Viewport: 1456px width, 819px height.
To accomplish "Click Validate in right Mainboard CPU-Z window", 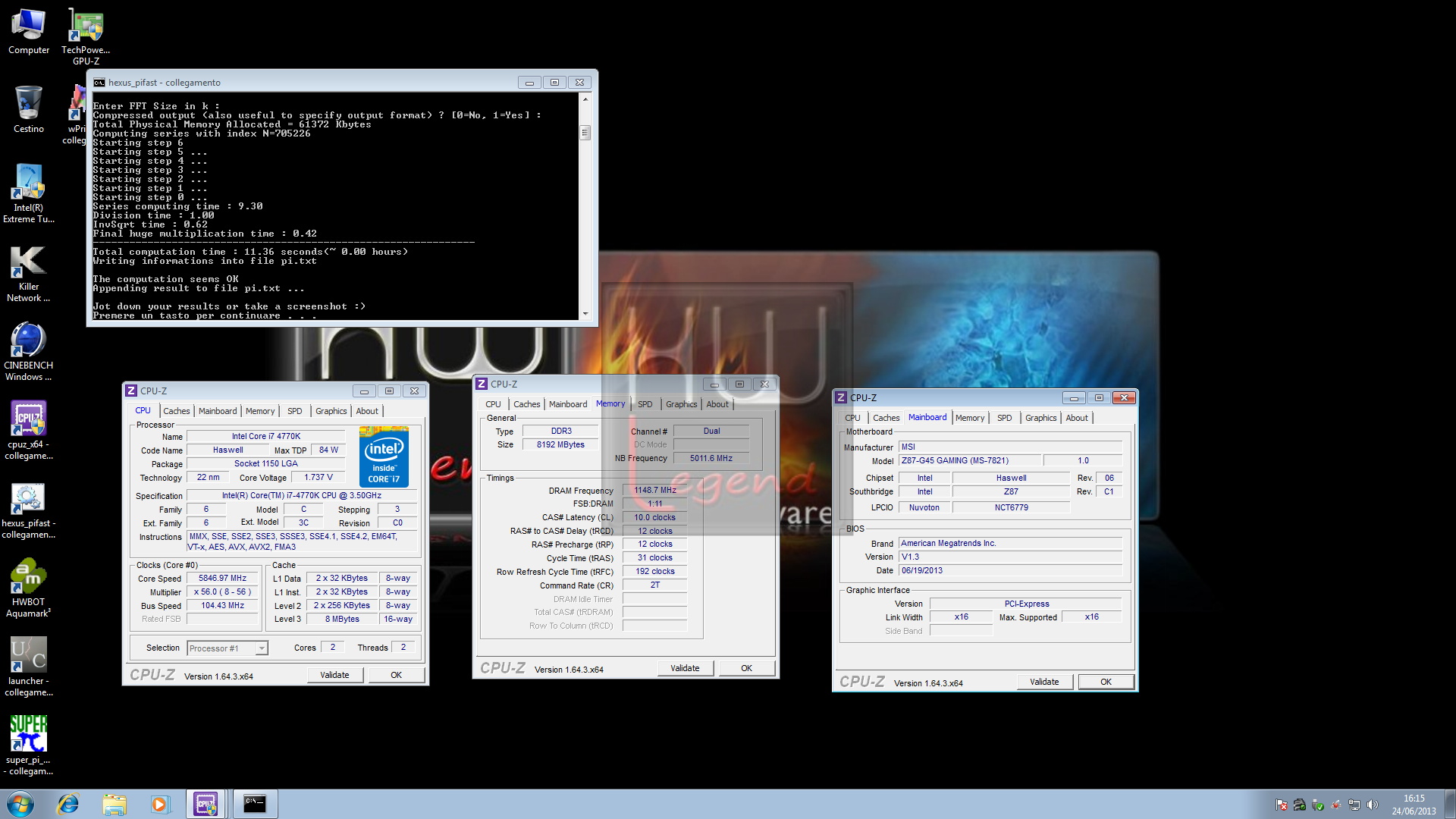I will 1045,682.
